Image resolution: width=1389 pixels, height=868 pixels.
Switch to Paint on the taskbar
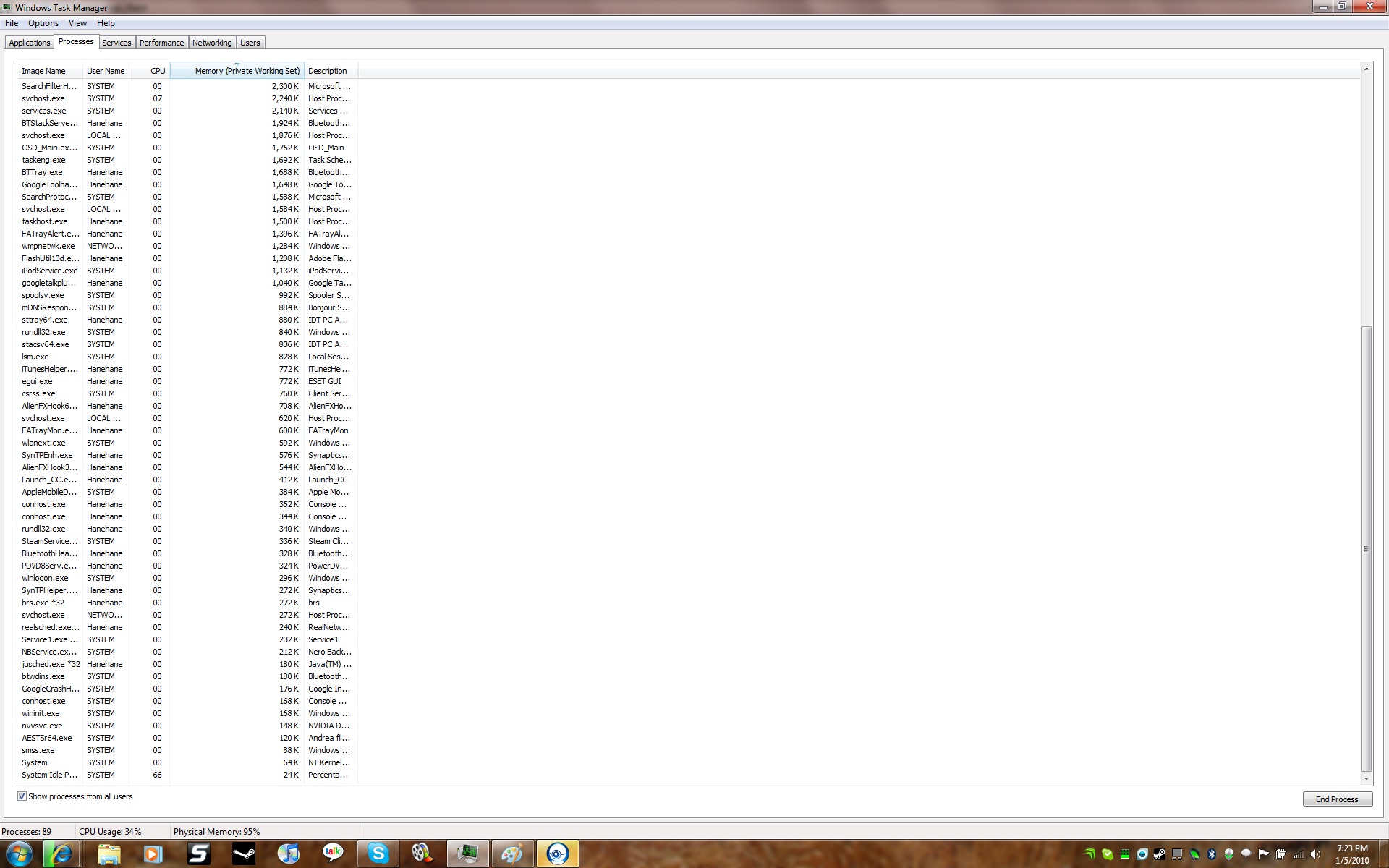(512, 854)
